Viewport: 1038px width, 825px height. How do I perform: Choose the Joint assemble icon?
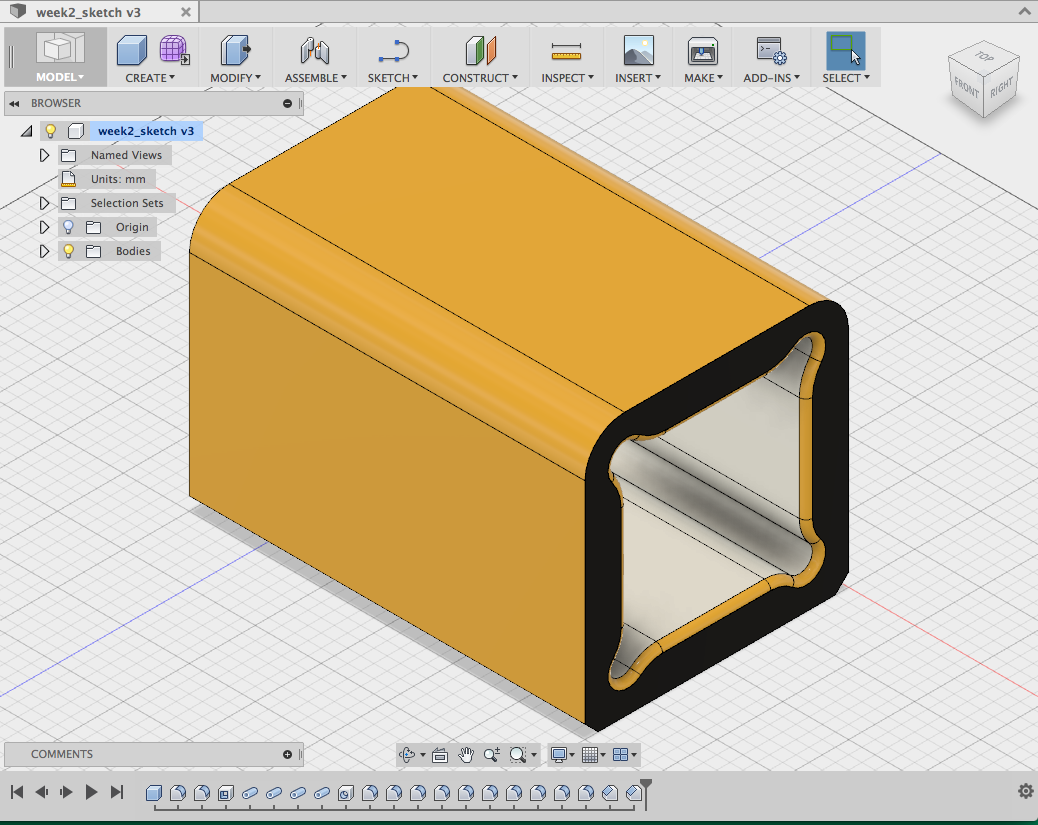point(315,50)
